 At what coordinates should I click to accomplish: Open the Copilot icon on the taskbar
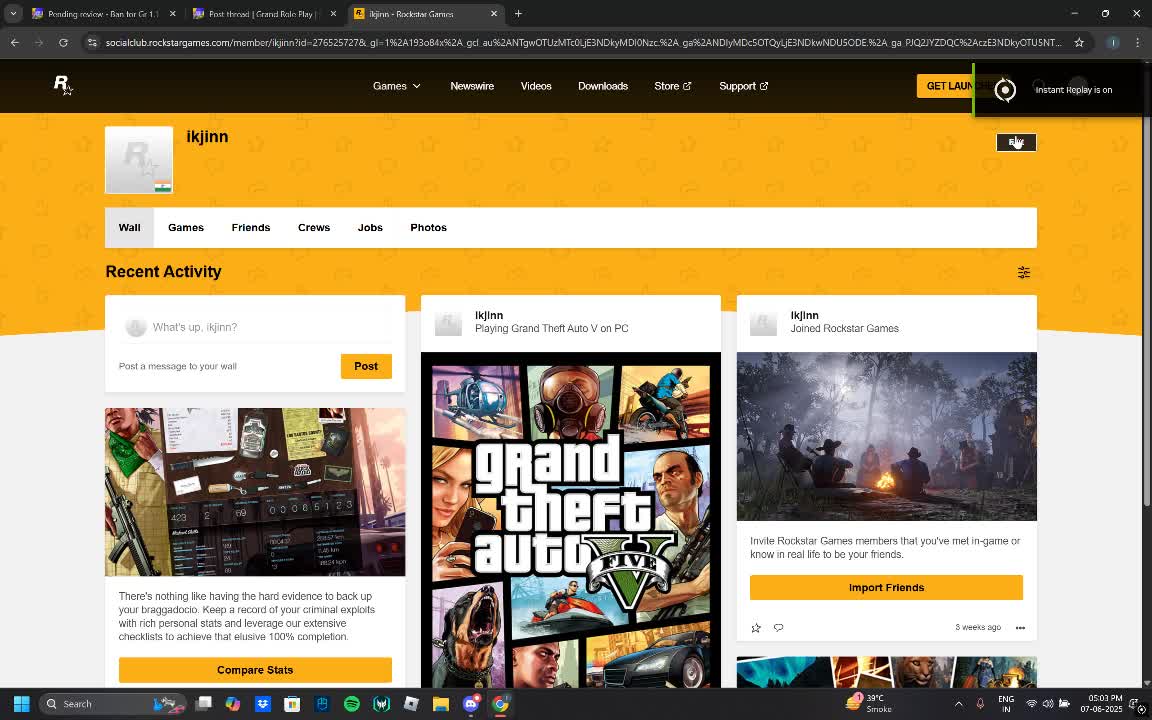click(233, 704)
